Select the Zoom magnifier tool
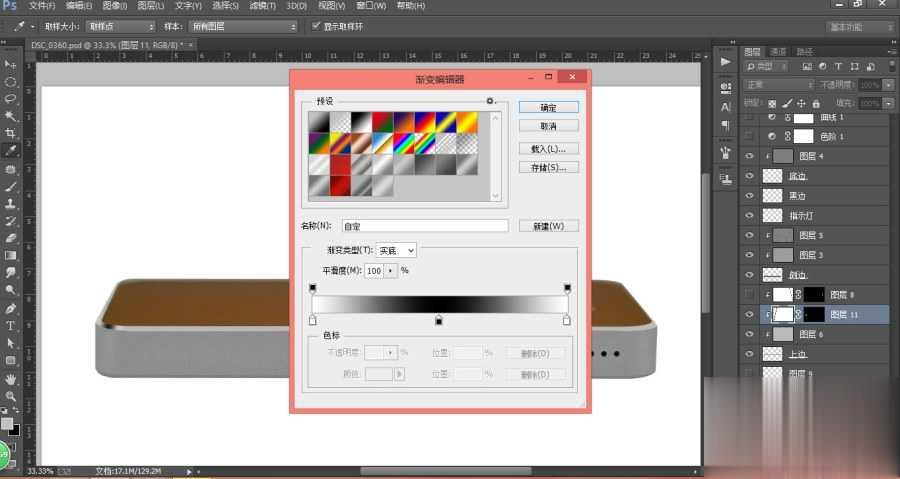 (11, 396)
